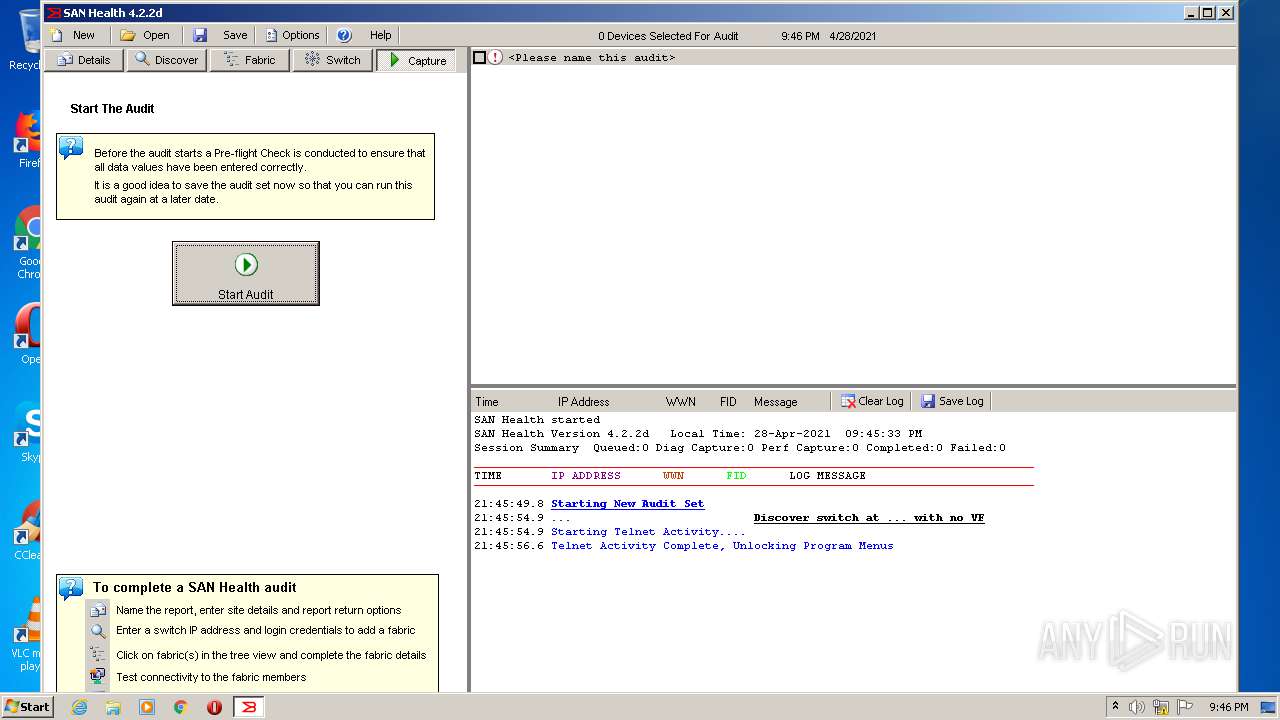The image size is (1280, 720).
Task: Open the Windows Start menu
Action: coord(28,706)
